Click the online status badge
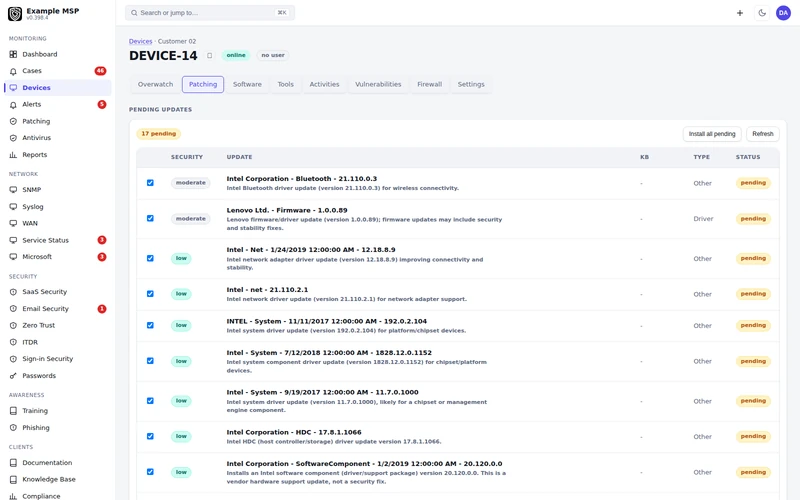 coord(236,55)
